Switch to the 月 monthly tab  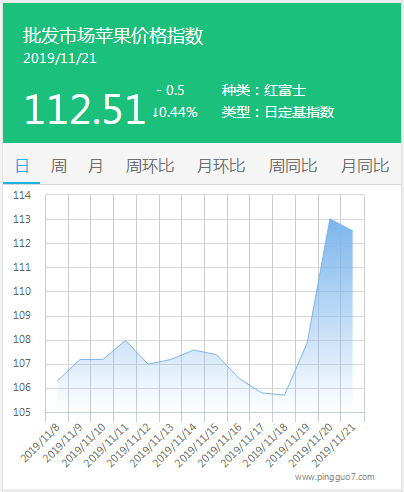95,166
